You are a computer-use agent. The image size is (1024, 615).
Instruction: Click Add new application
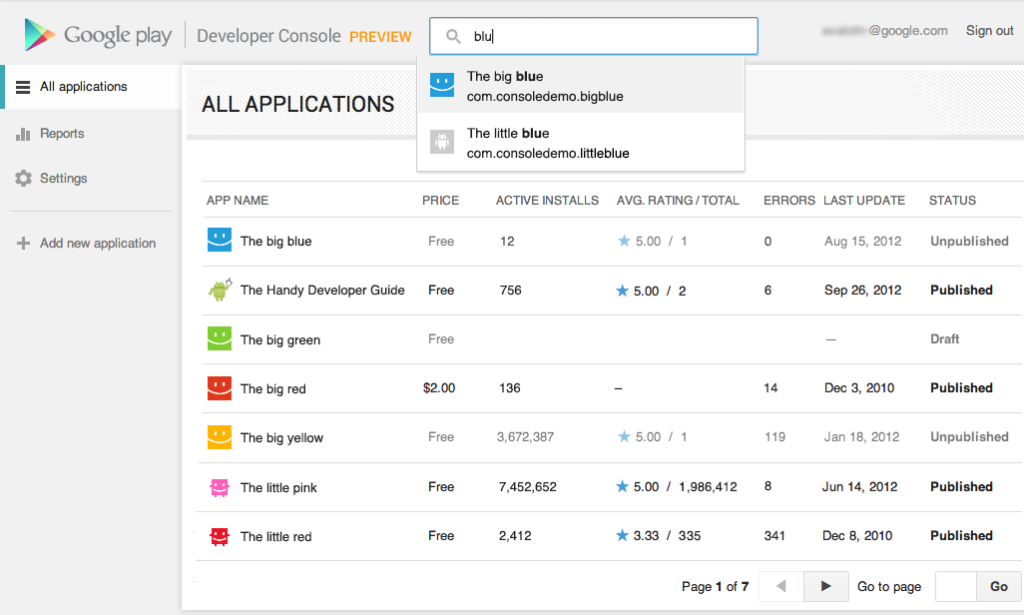(90, 243)
